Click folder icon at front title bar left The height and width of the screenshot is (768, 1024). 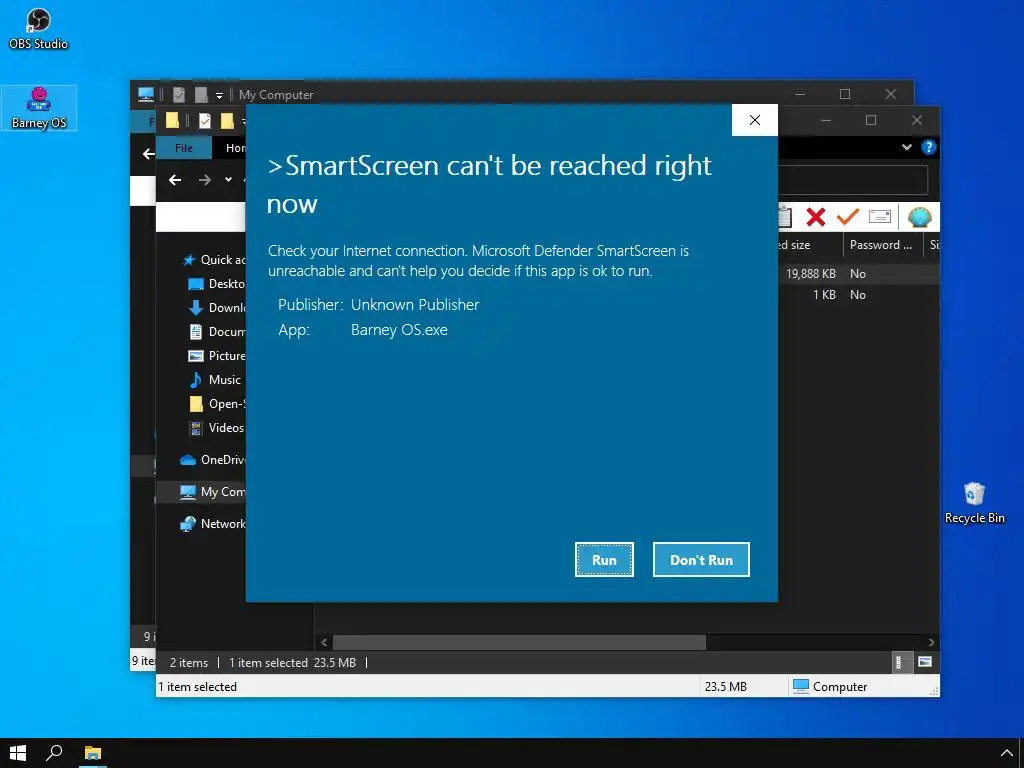coord(172,120)
